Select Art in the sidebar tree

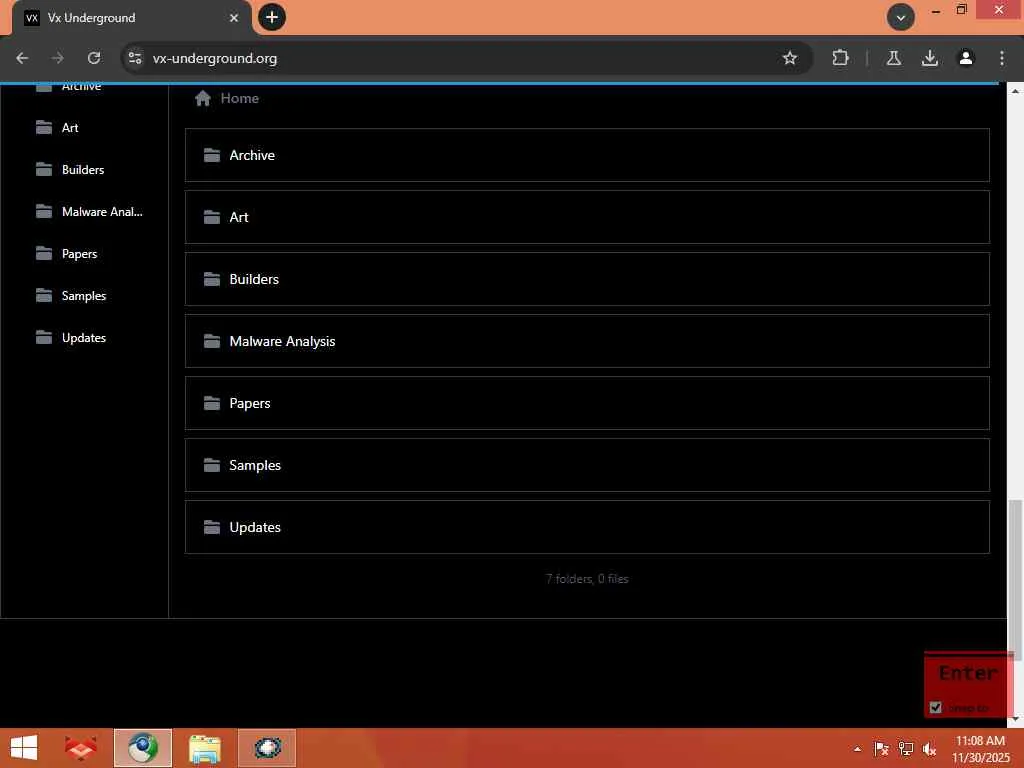pos(70,128)
